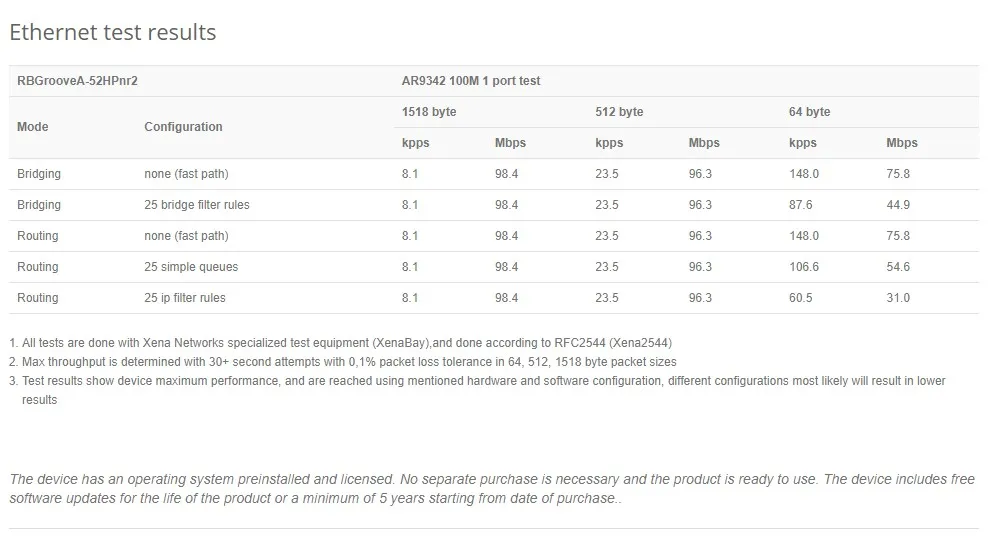Select the '25 simple queues' configuration cell

191,267
